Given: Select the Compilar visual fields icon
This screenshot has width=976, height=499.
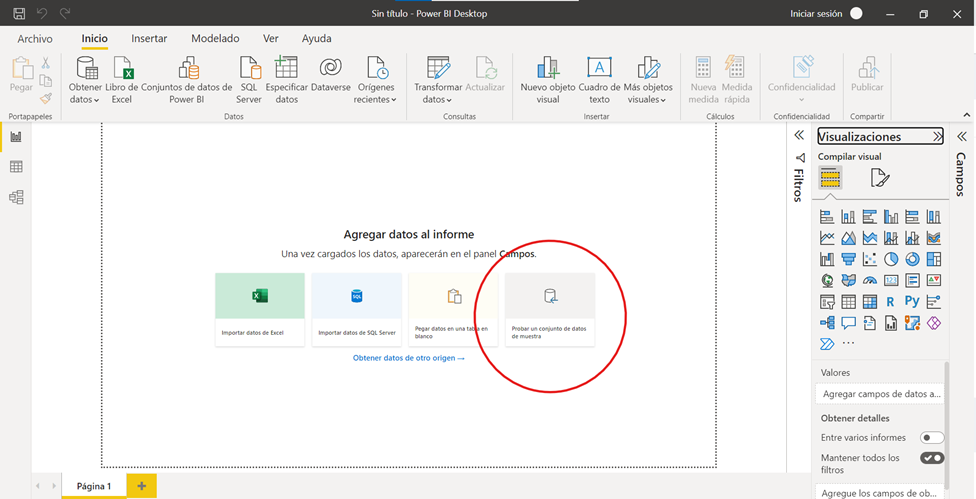Looking at the screenshot, I should click(830, 179).
